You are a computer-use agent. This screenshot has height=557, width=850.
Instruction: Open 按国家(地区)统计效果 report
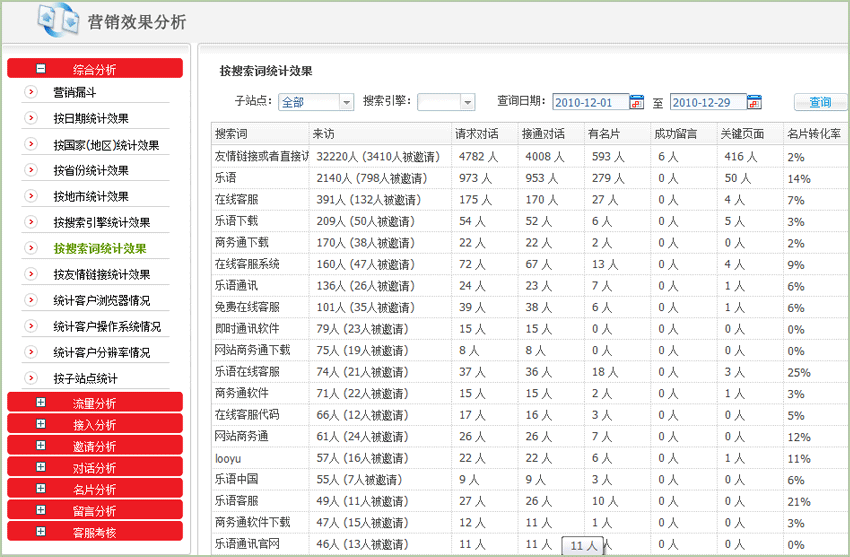(x=106, y=145)
